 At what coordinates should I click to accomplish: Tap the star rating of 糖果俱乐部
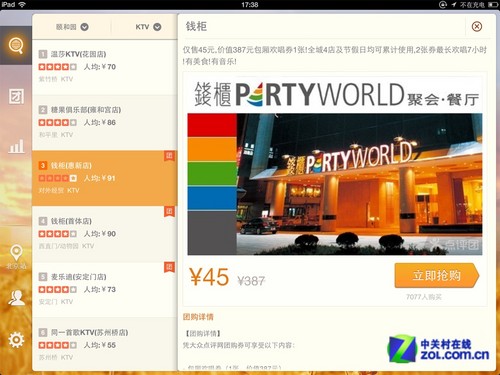click(x=58, y=123)
